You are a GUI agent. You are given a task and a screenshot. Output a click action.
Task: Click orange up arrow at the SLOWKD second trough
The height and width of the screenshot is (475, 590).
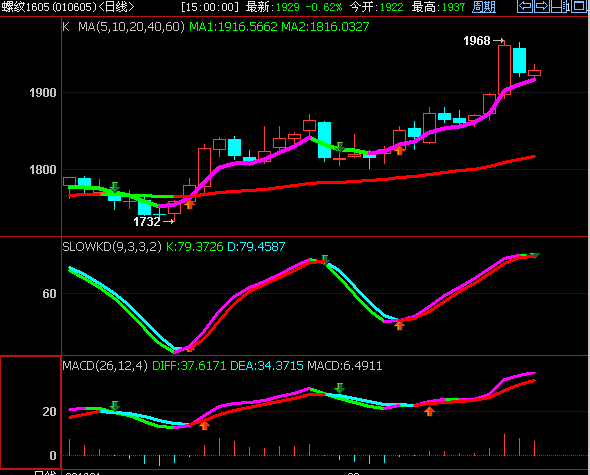(x=400, y=325)
